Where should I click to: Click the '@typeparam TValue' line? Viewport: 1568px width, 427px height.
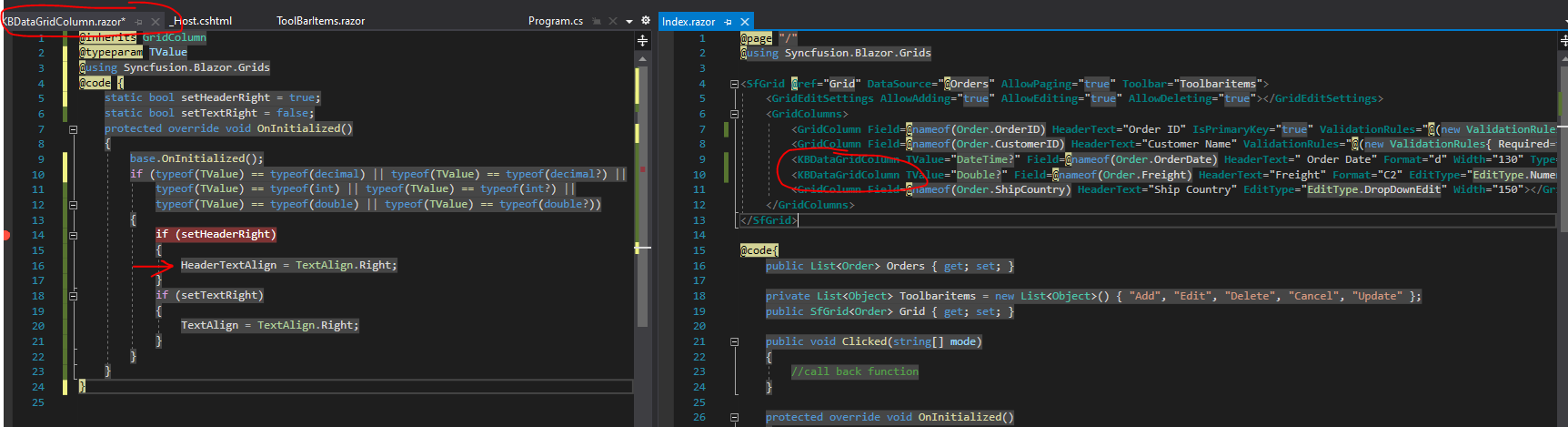pos(133,53)
